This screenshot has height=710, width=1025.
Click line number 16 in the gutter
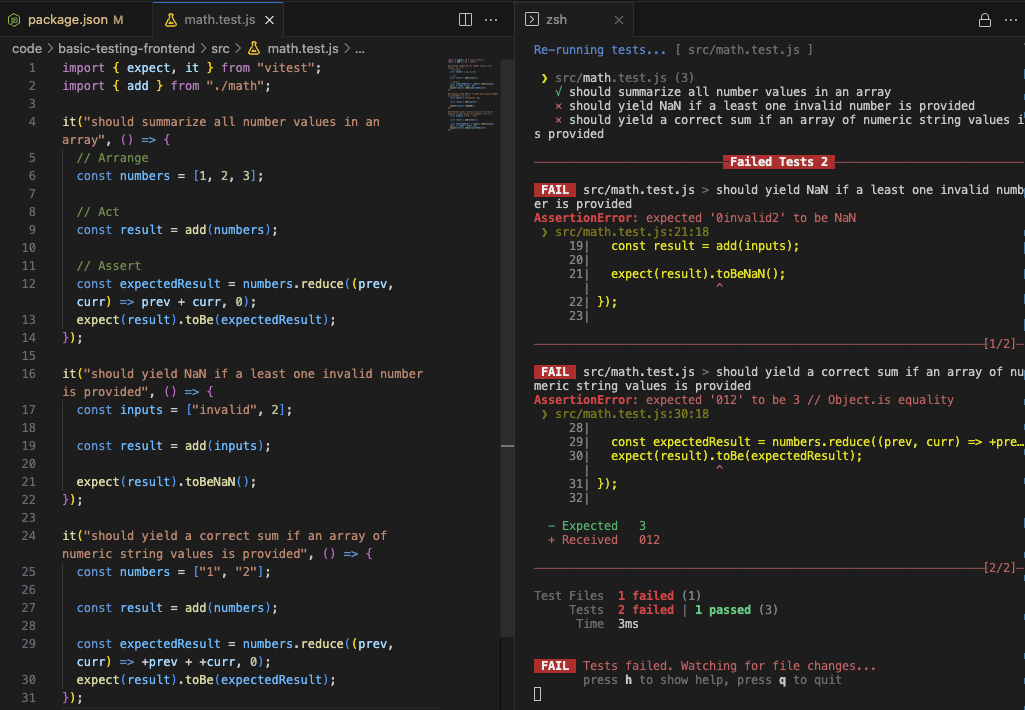[x=29, y=374]
